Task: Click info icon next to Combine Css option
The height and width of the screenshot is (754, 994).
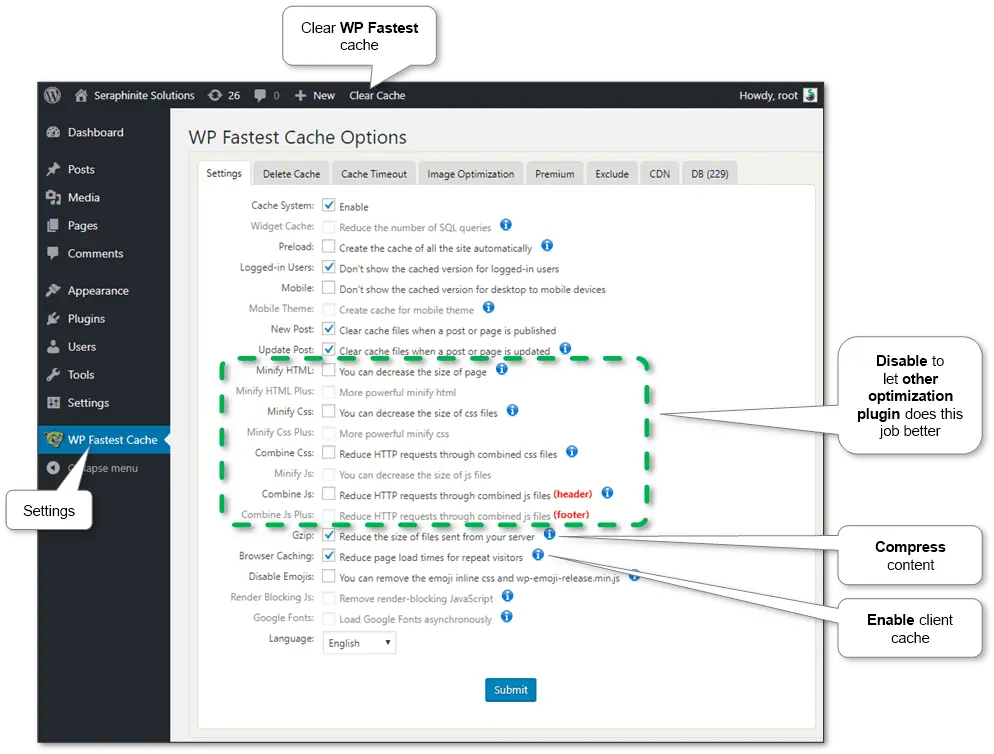Action: coord(572,451)
